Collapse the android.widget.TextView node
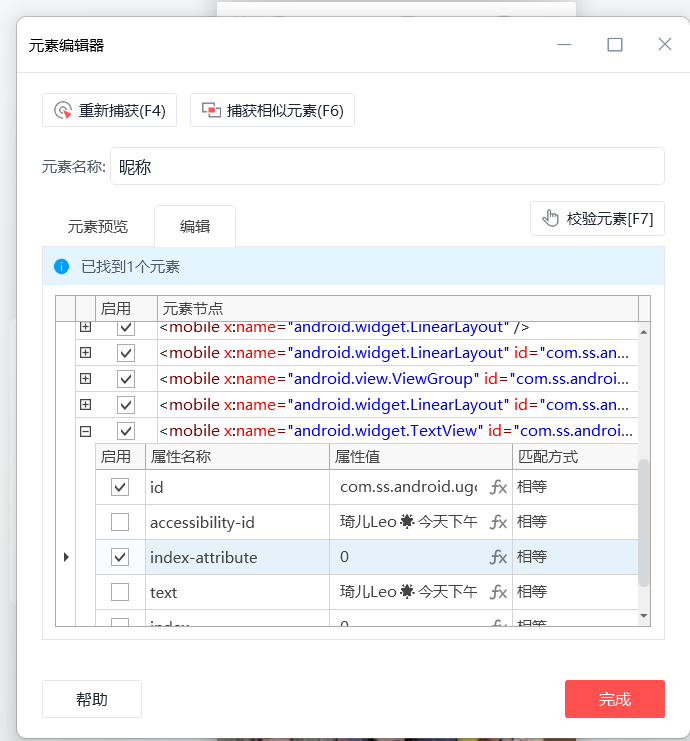Viewport: 690px width, 741px height. click(x=85, y=431)
